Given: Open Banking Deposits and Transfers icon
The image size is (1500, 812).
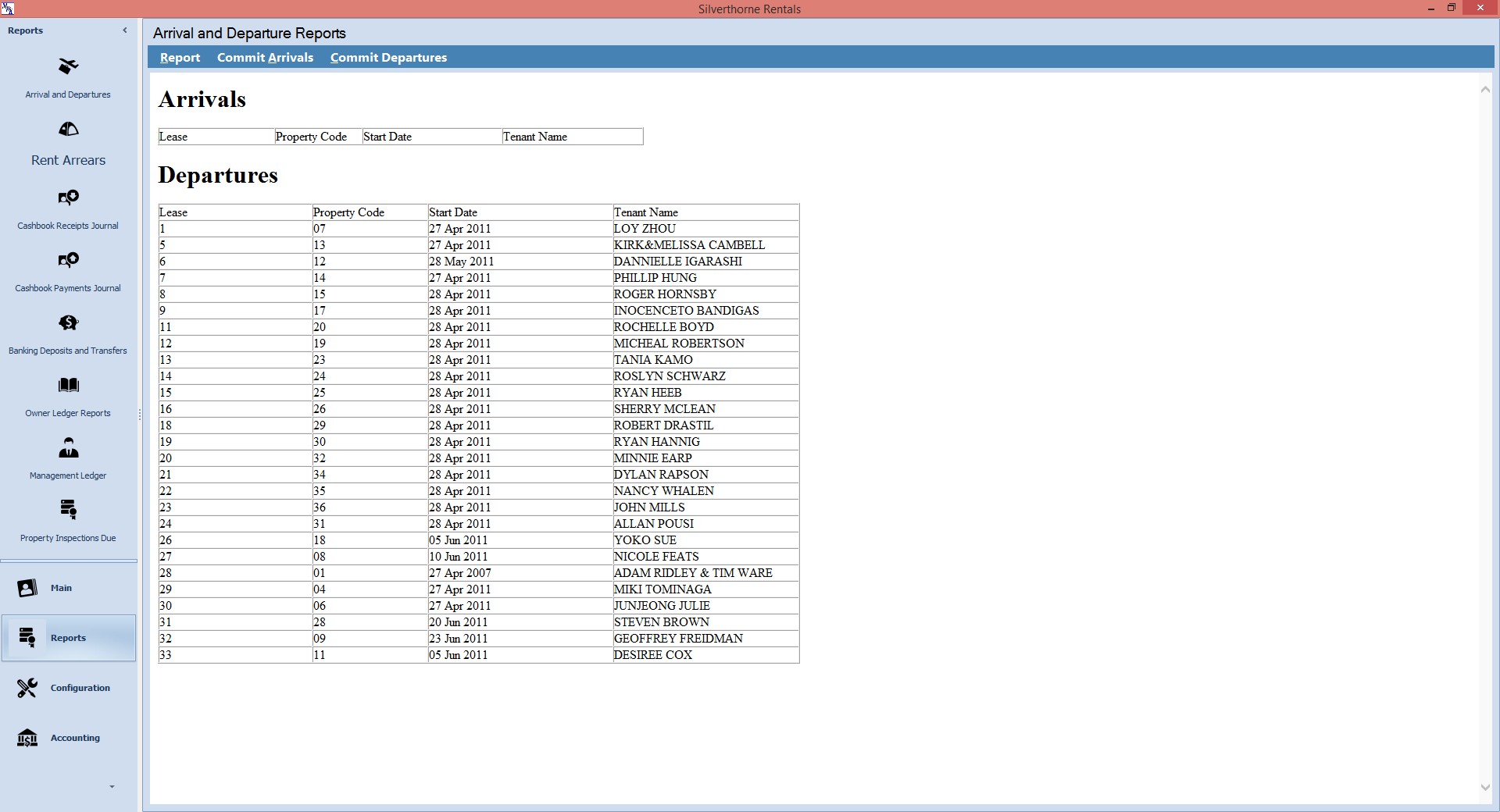Looking at the screenshot, I should [x=68, y=323].
